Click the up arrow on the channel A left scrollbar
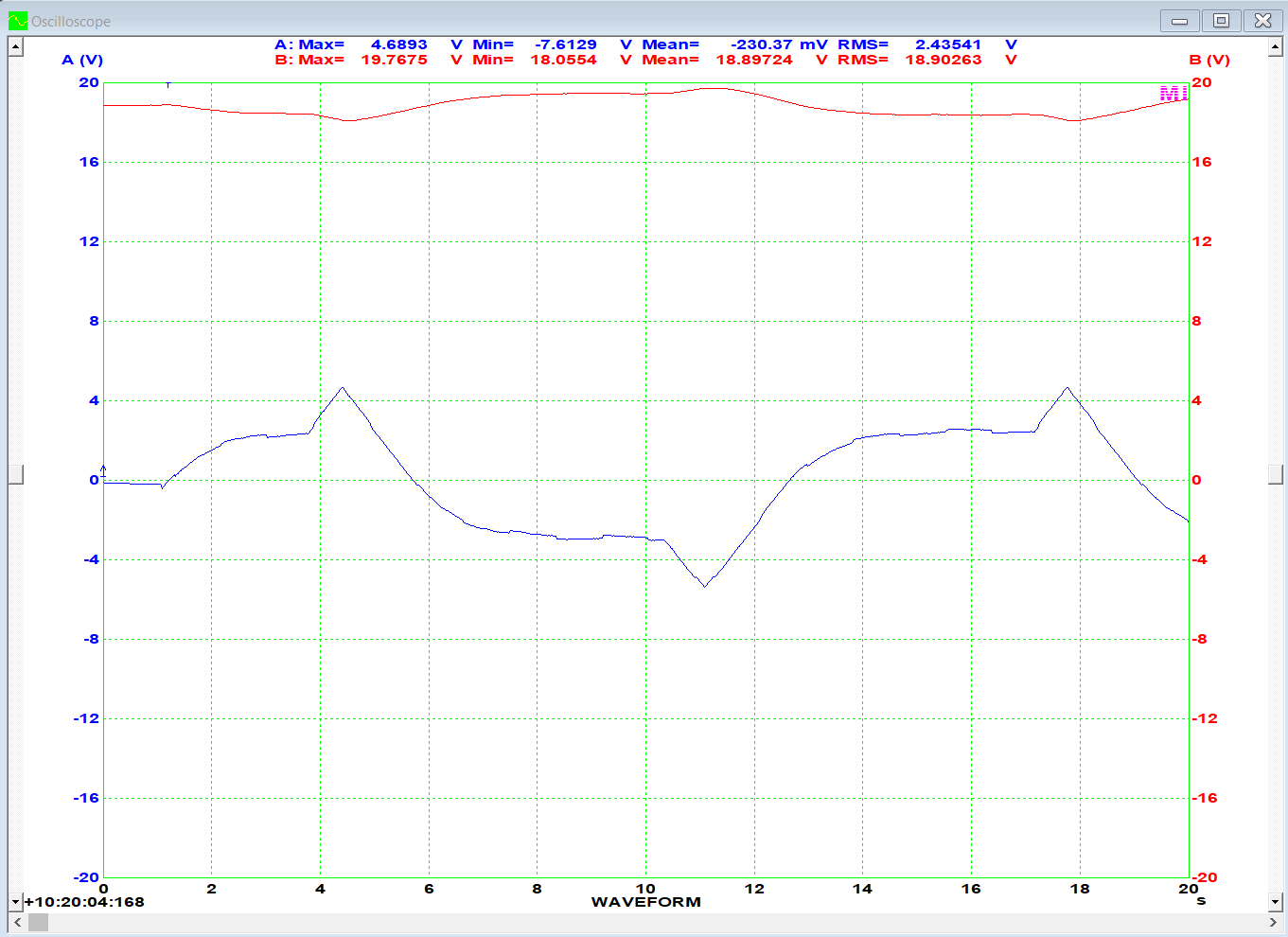Screen dimensions: 1288x937 [x=15, y=45]
